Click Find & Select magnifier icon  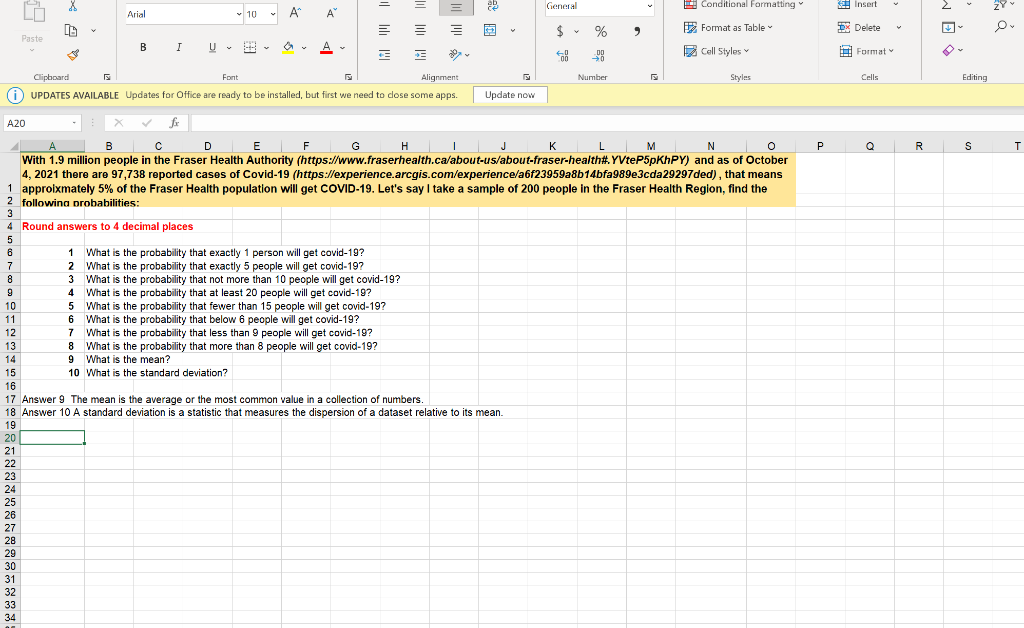coord(1001,27)
